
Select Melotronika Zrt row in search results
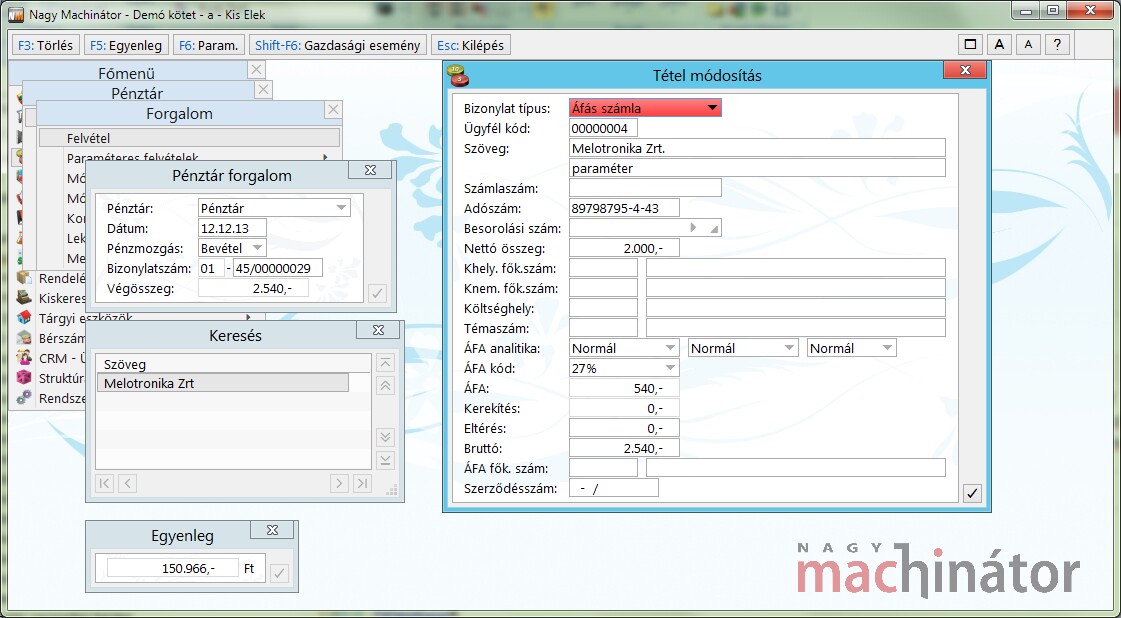(x=222, y=382)
